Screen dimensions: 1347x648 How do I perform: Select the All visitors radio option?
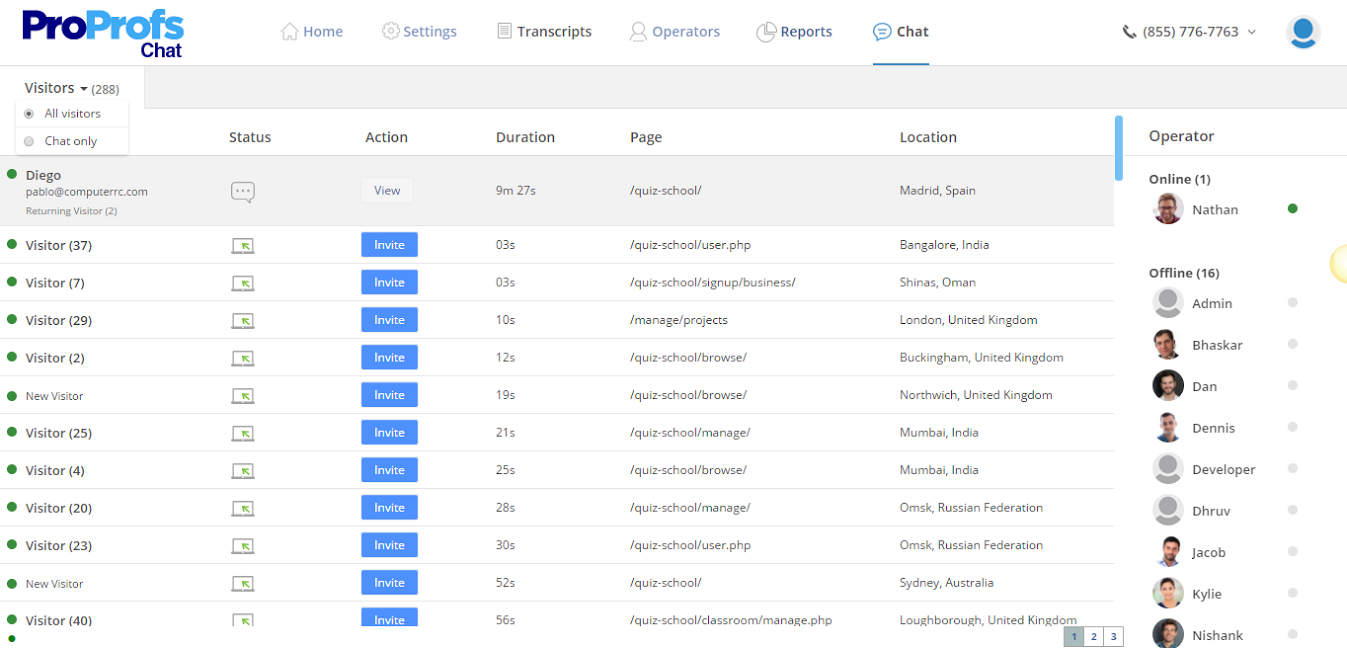click(x=29, y=114)
